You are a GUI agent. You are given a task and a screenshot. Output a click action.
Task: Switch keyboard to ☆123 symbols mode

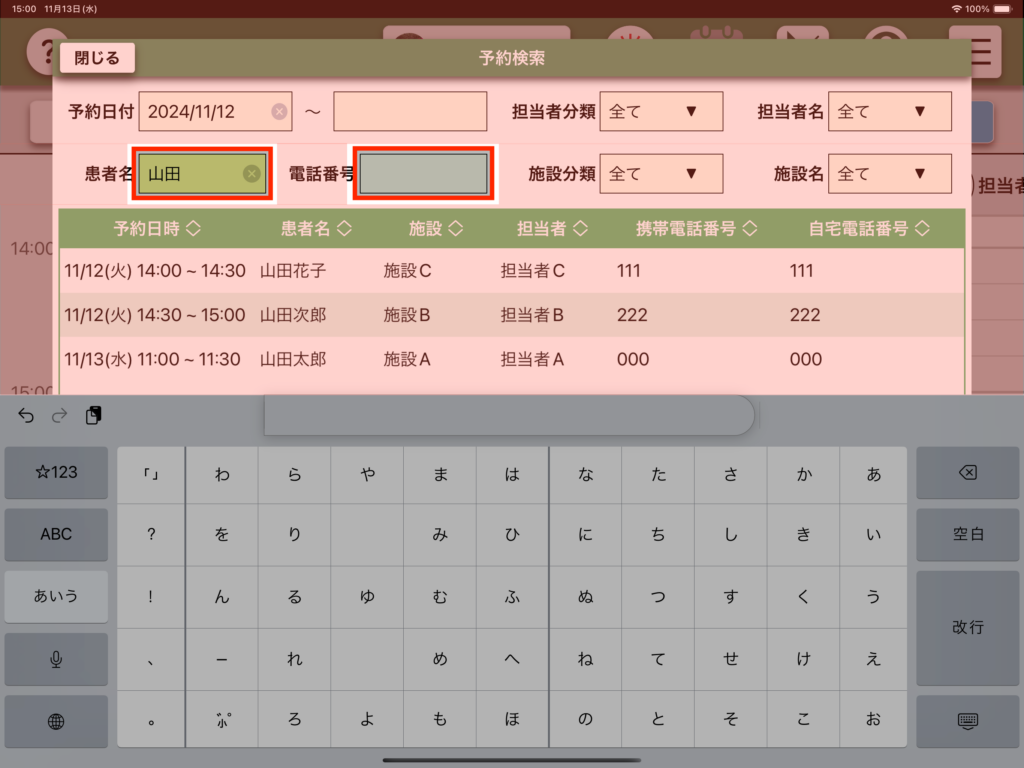click(x=56, y=472)
